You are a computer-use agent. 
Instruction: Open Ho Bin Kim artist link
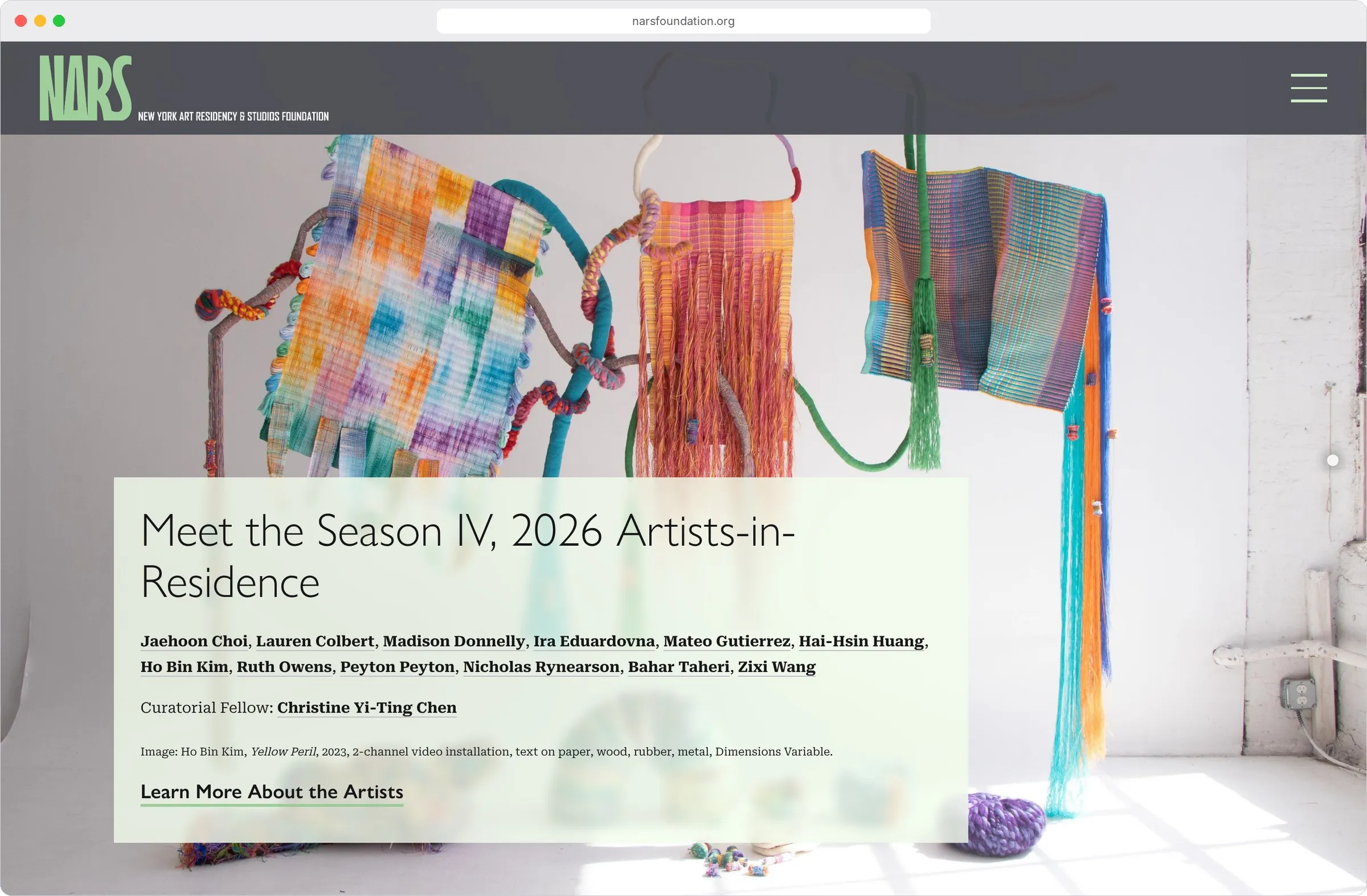coord(185,667)
